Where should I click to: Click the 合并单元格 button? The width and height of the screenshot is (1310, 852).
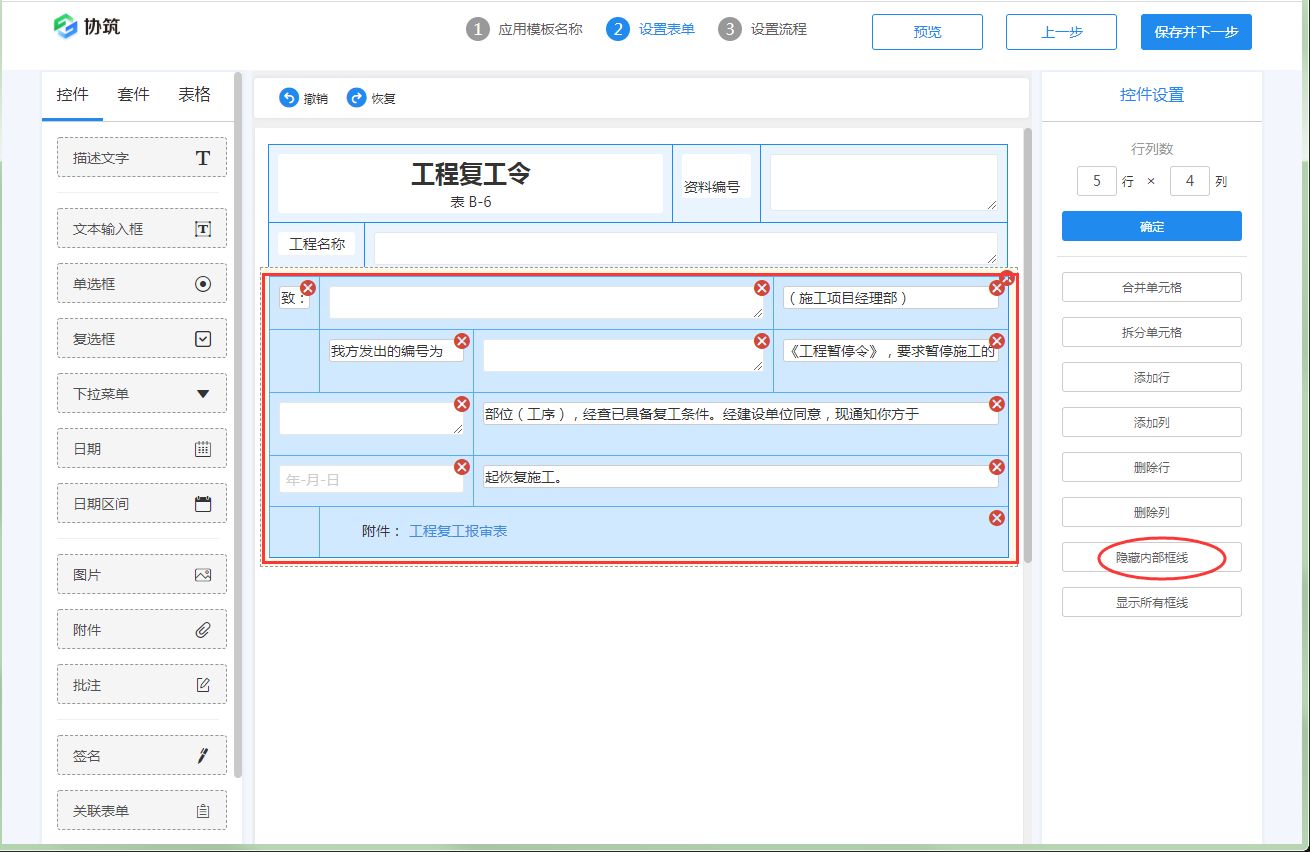point(1151,287)
